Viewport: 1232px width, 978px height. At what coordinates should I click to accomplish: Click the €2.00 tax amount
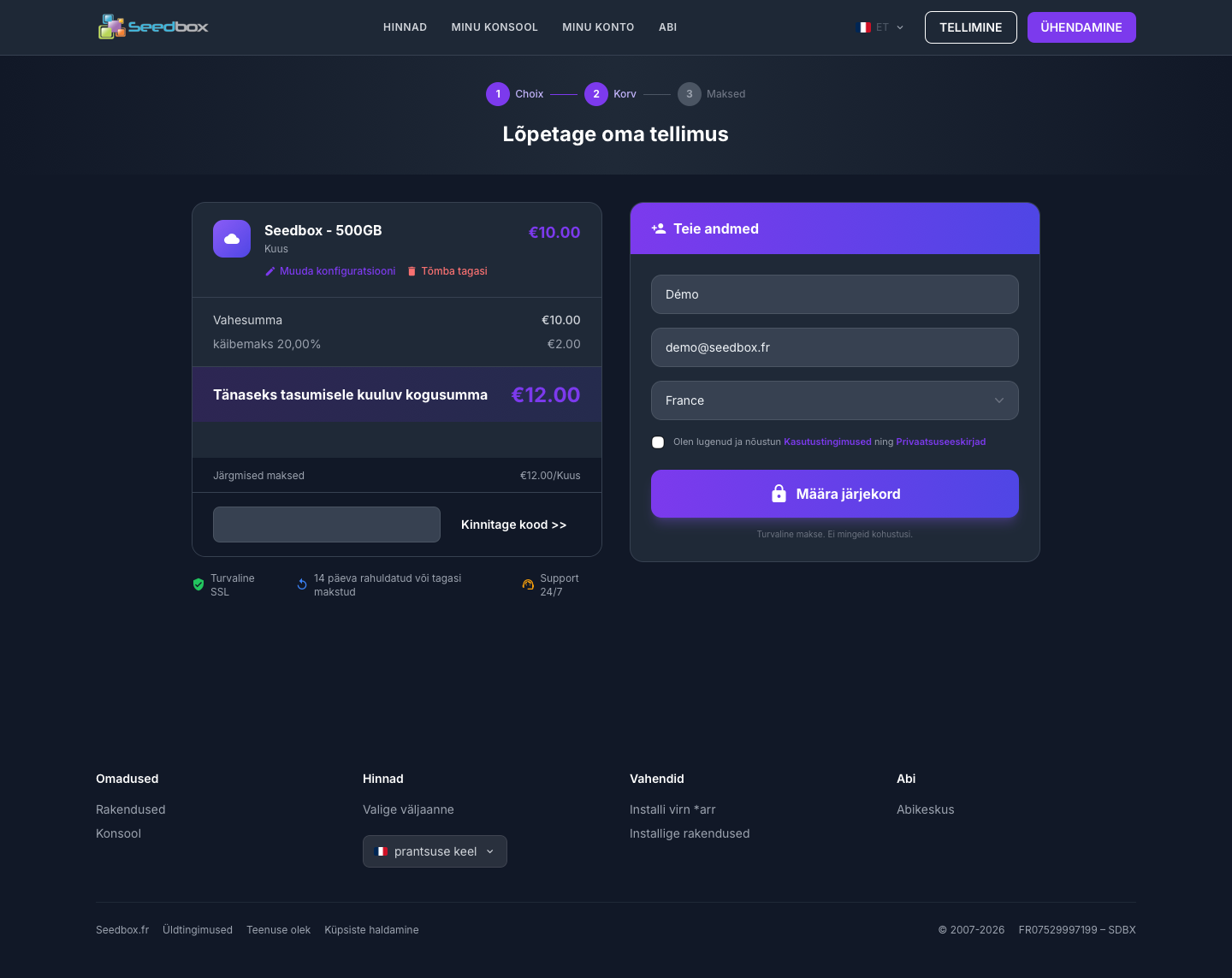coord(564,344)
